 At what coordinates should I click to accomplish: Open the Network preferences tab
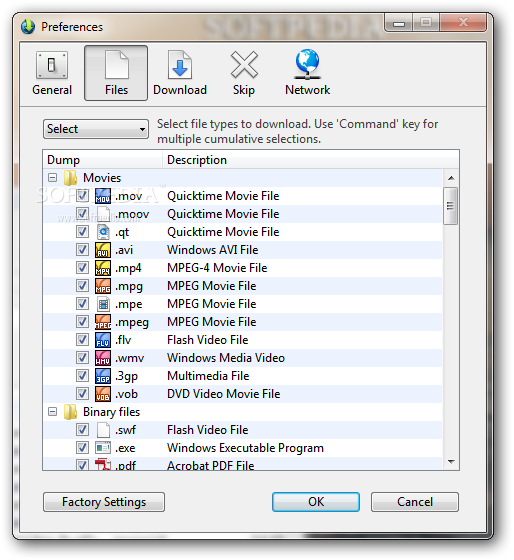pos(308,74)
